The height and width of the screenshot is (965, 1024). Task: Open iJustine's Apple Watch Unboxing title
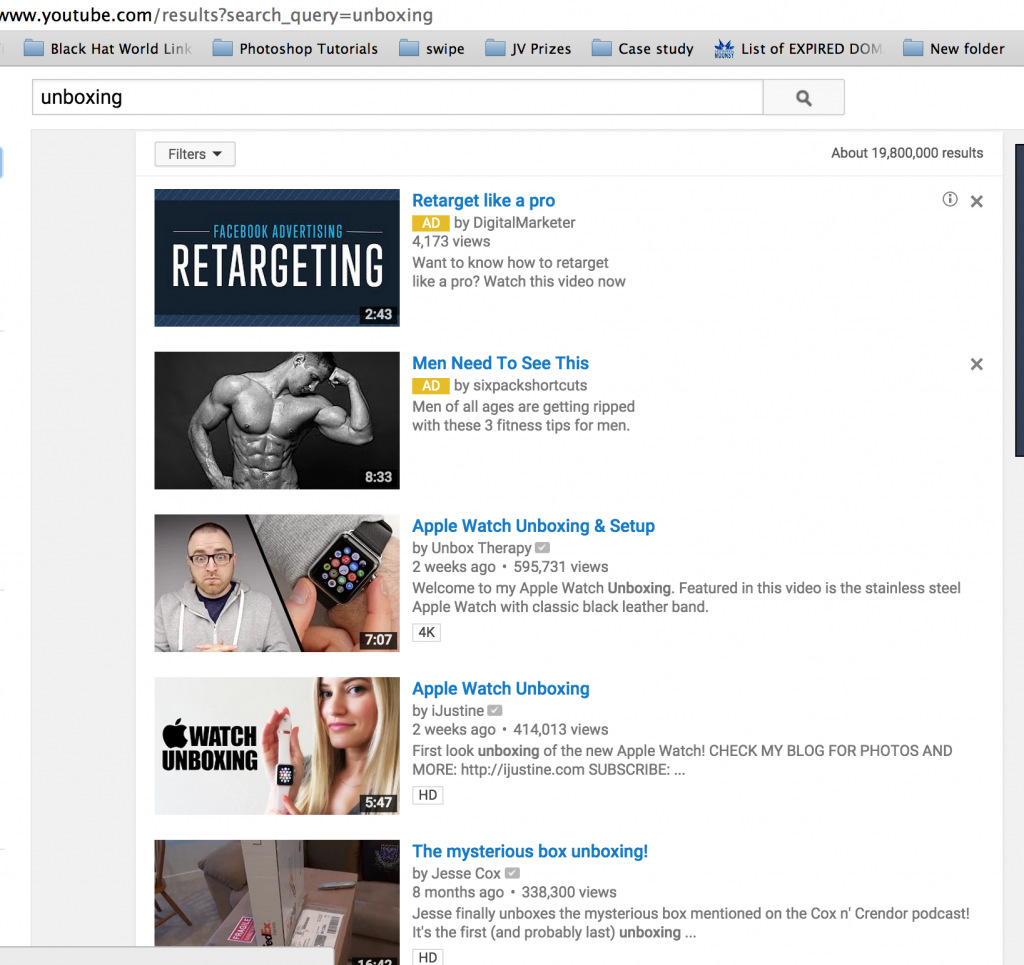click(500, 688)
